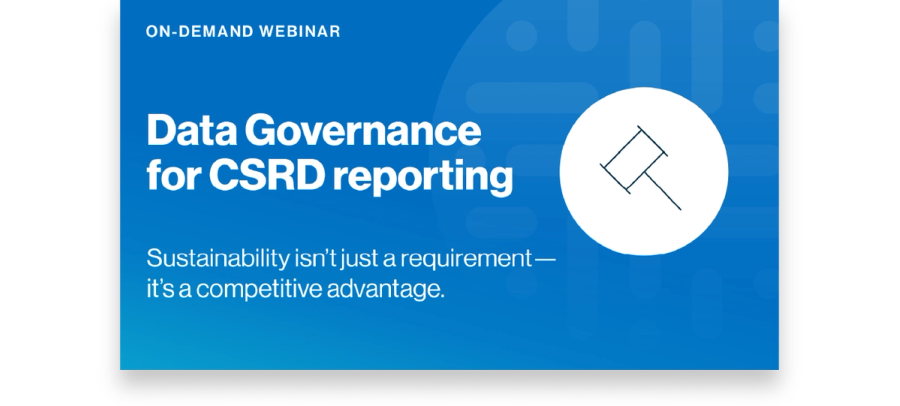The width and height of the screenshot is (900, 406).
Task: Click the word ON-DEMAND in the top label
Action: [x=195, y=32]
